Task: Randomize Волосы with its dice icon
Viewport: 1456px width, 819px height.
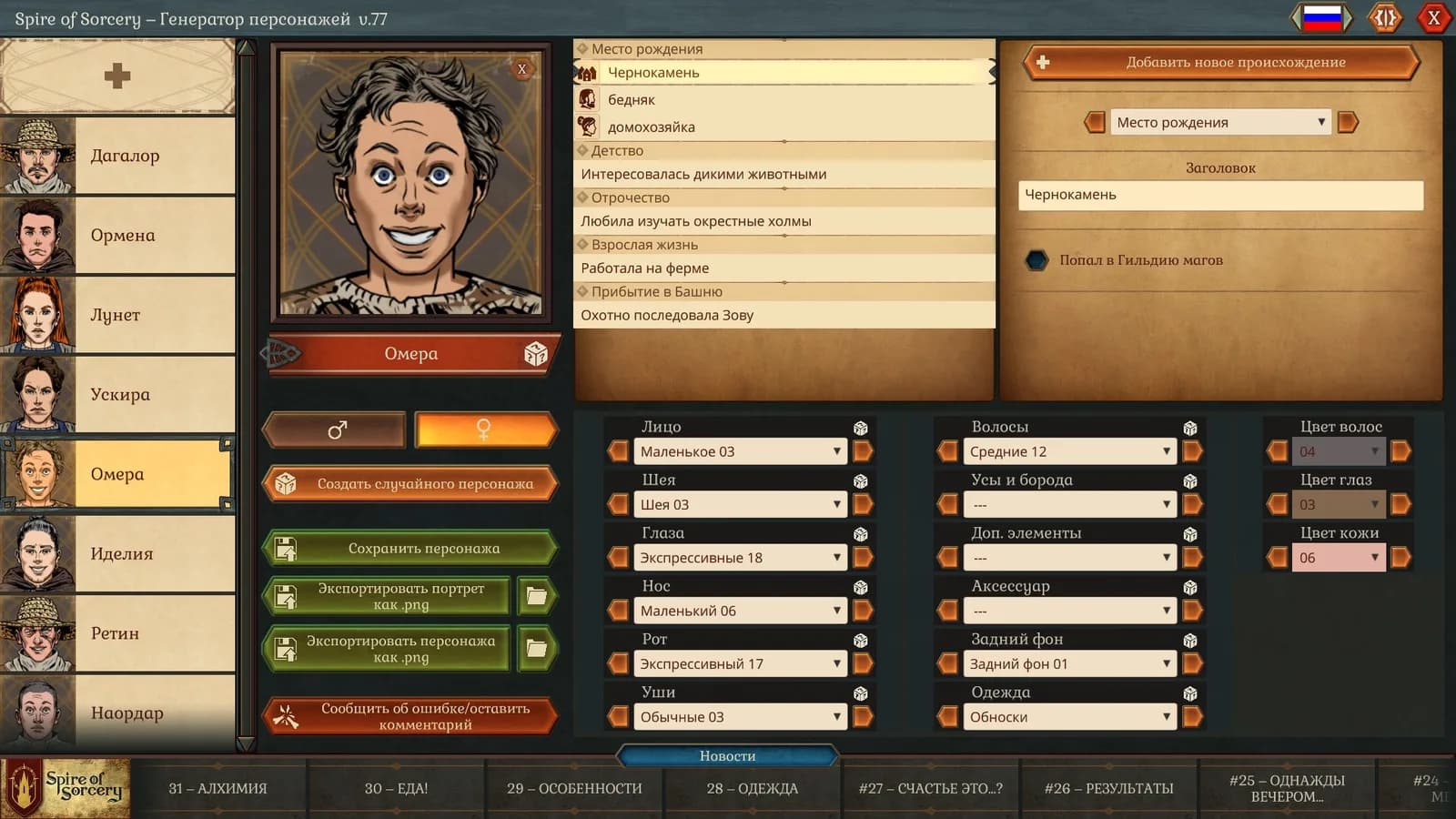Action: [1189, 428]
